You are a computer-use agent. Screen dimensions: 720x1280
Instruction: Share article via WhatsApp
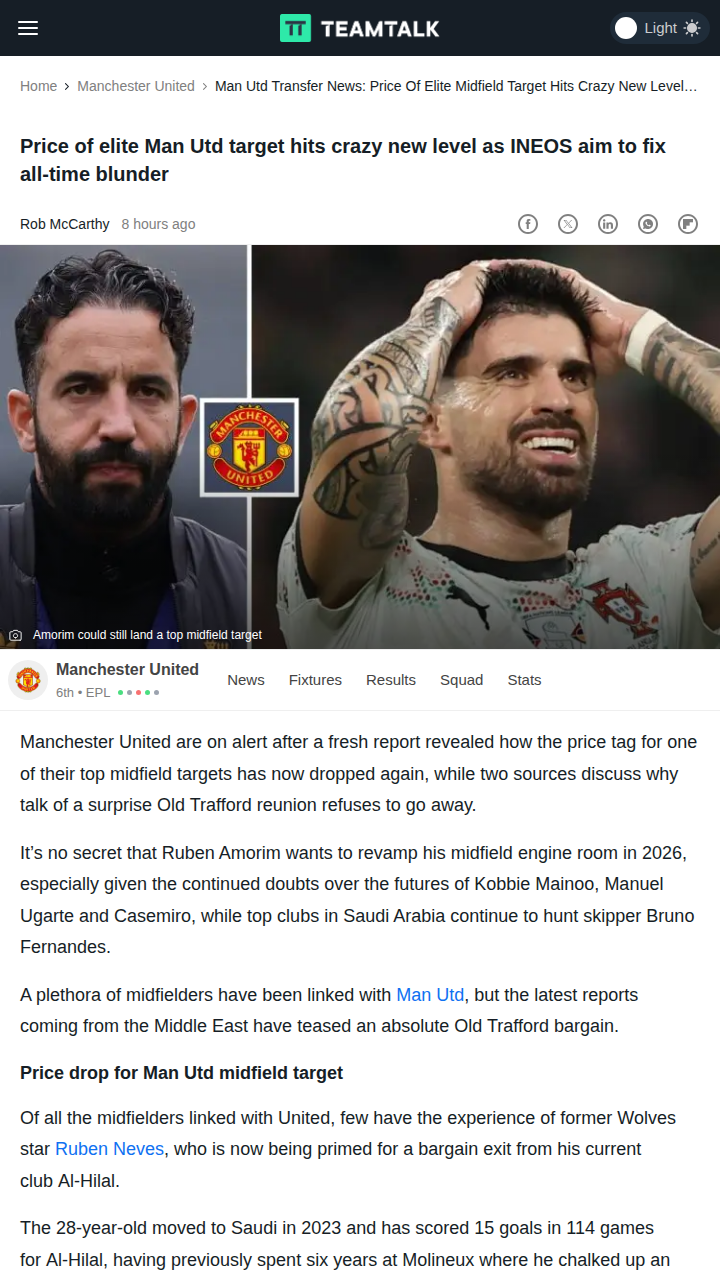(x=648, y=224)
